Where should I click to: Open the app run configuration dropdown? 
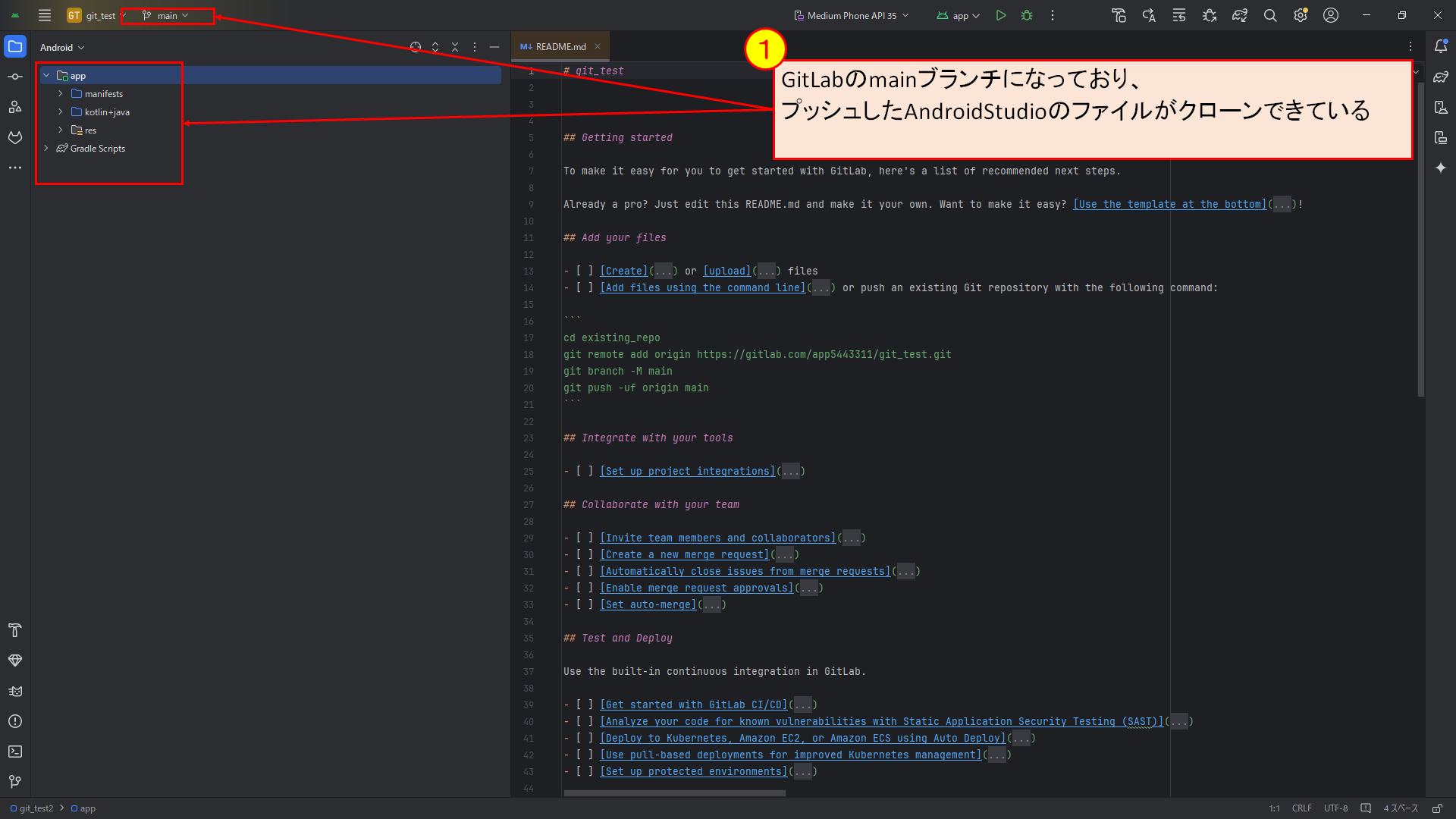pyautogui.click(x=958, y=15)
